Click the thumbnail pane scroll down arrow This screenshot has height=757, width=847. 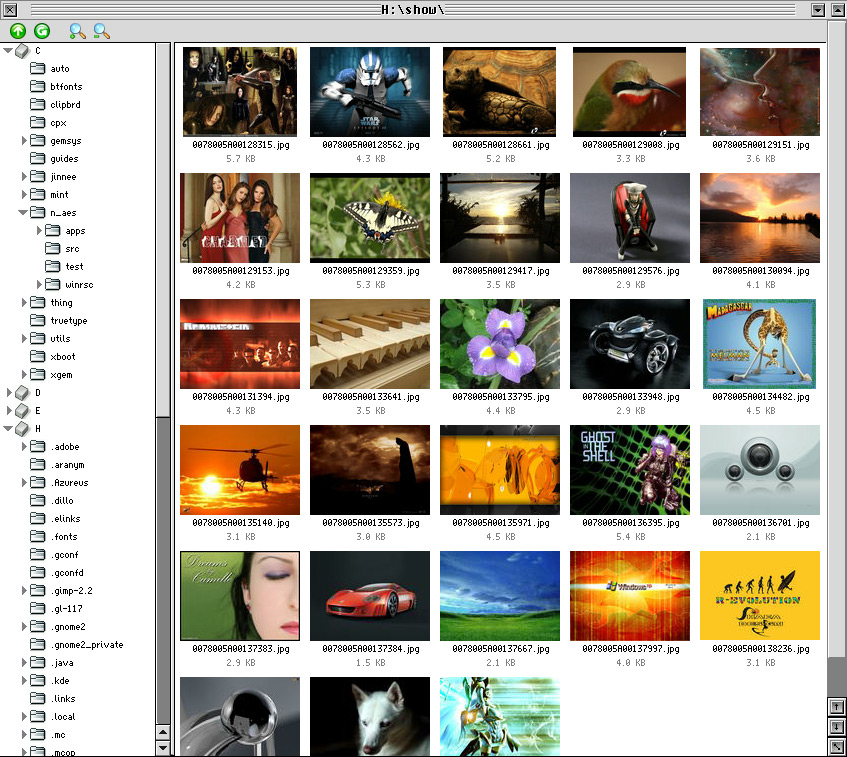tap(836, 727)
